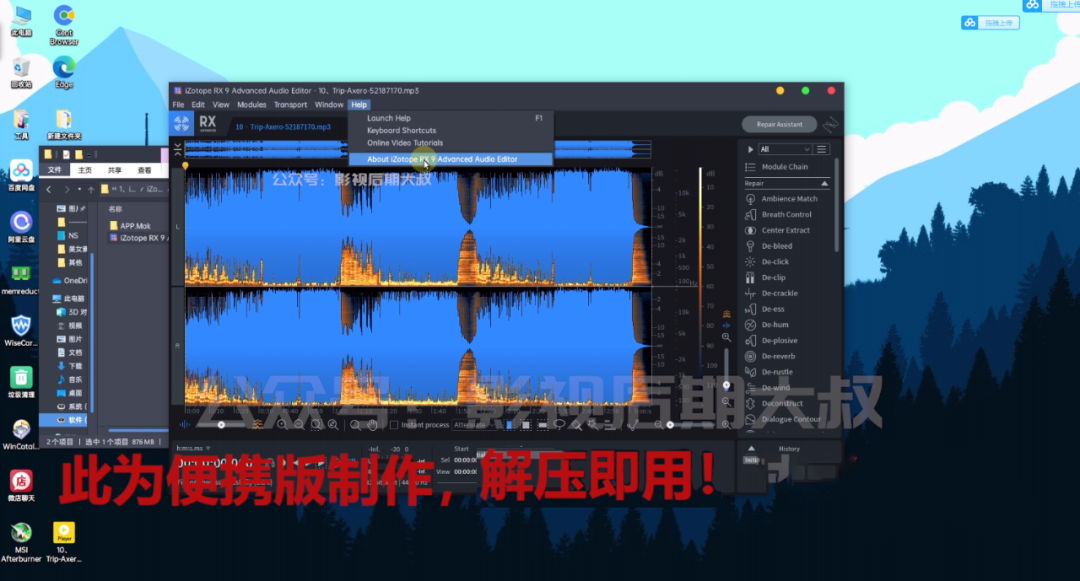Screen dimensions: 1080x581
Task: Open the File menu in iZotope RX
Action: click(178, 105)
